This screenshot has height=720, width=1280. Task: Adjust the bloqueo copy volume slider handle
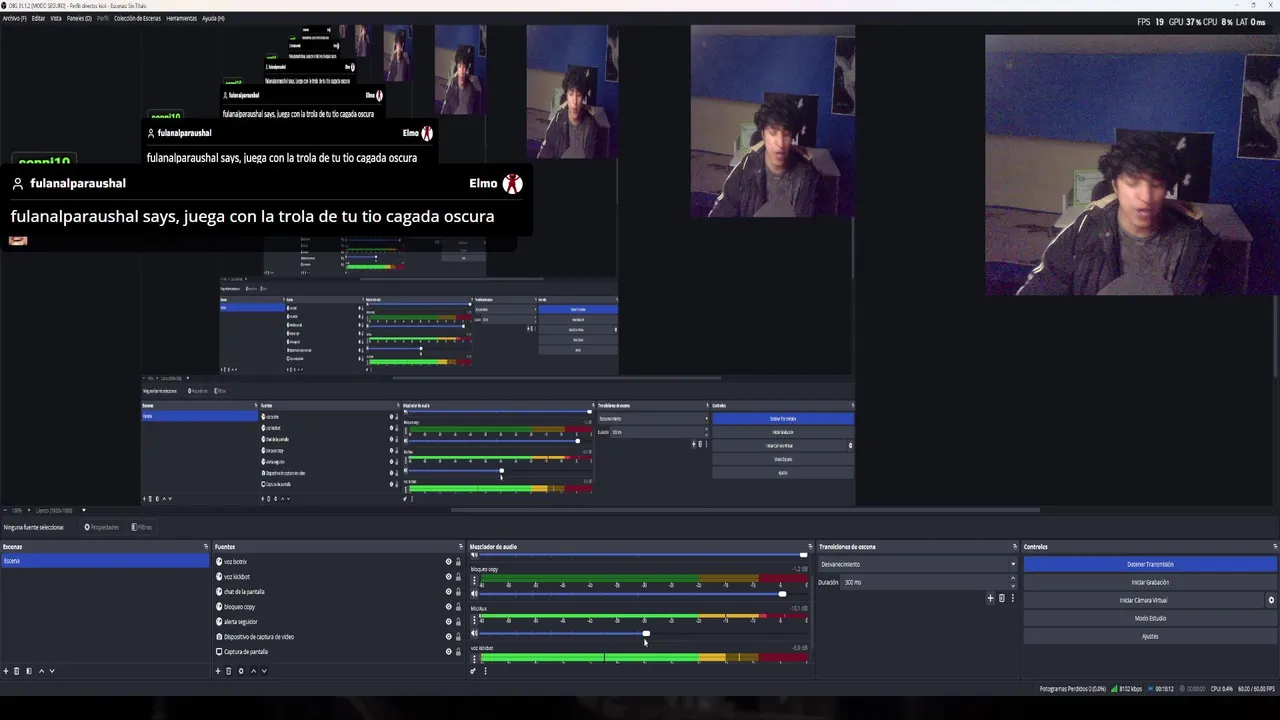pyautogui.click(x=783, y=594)
